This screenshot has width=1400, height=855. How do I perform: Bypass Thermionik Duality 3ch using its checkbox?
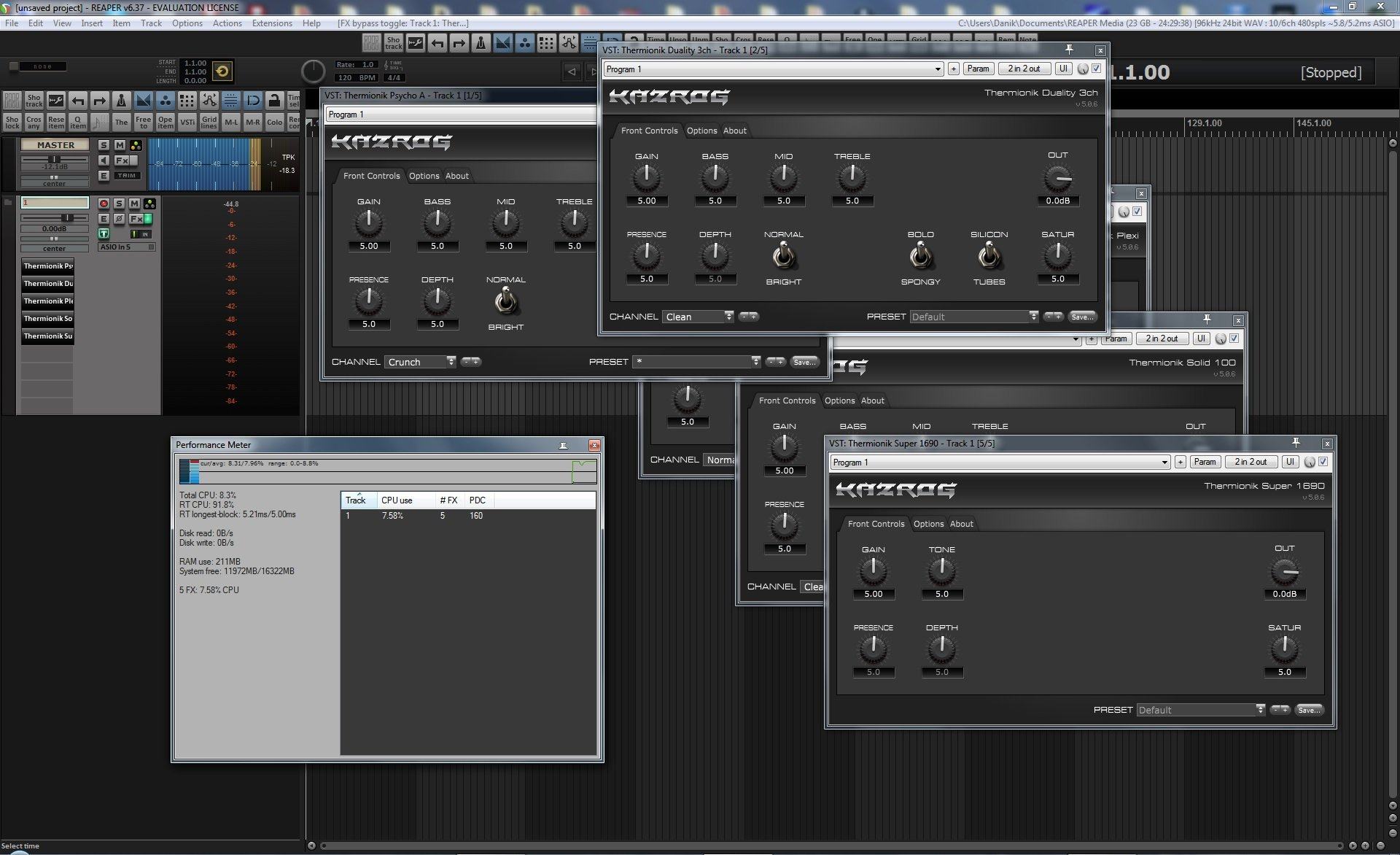[x=1096, y=69]
